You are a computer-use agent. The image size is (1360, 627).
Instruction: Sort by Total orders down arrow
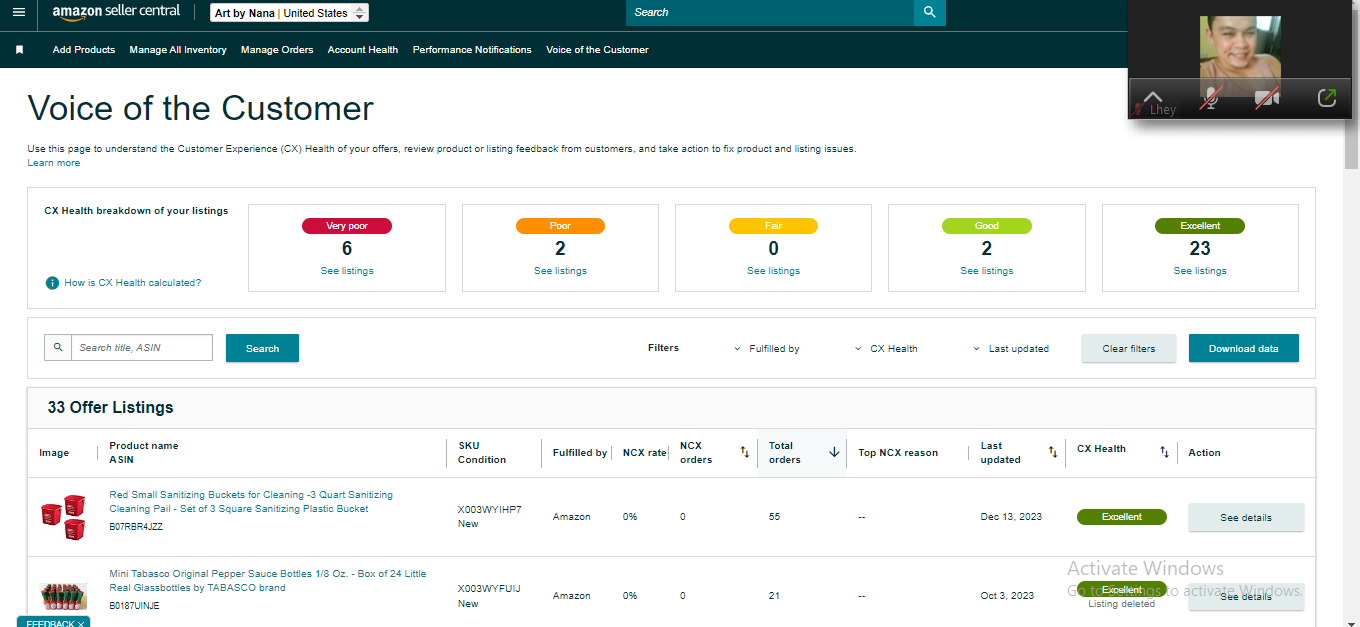[834, 452]
